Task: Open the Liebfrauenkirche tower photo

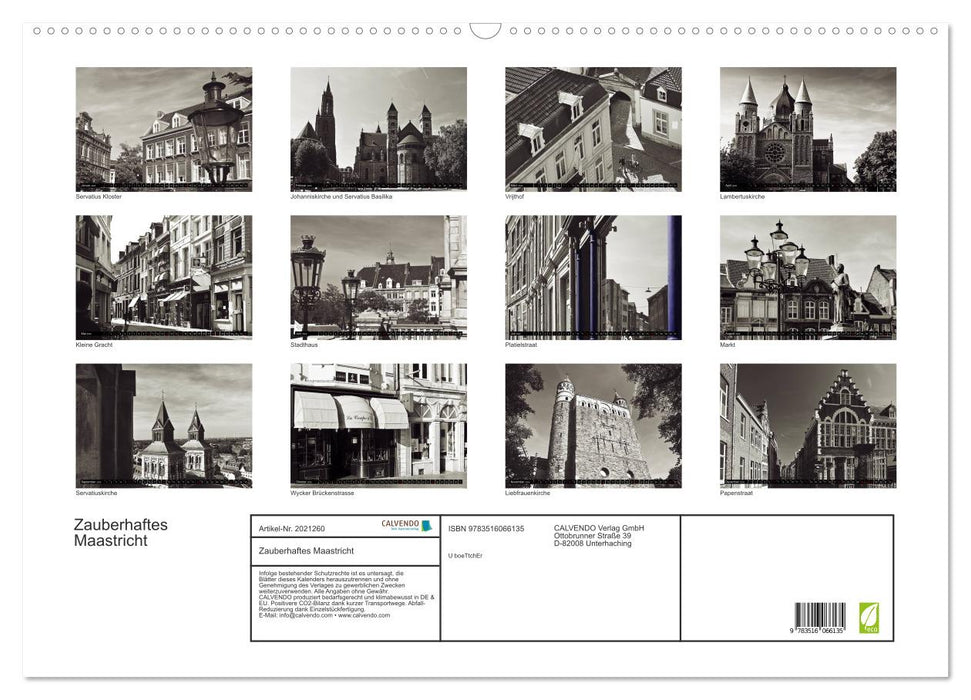Action: [593, 425]
